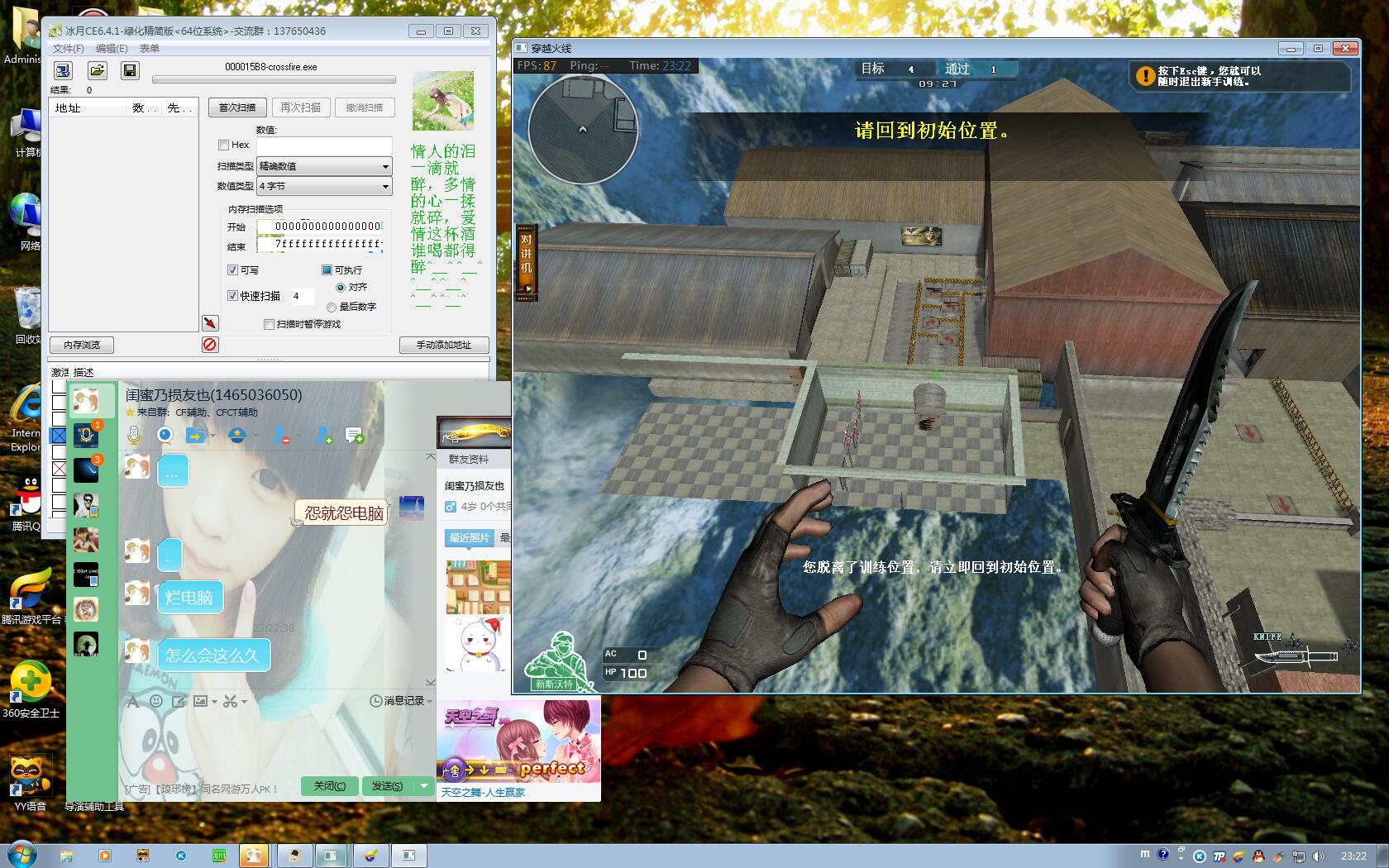Image resolution: width=1389 pixels, height=868 pixels.
Task: Open YY语音 desktop icon
Action: (x=31, y=782)
